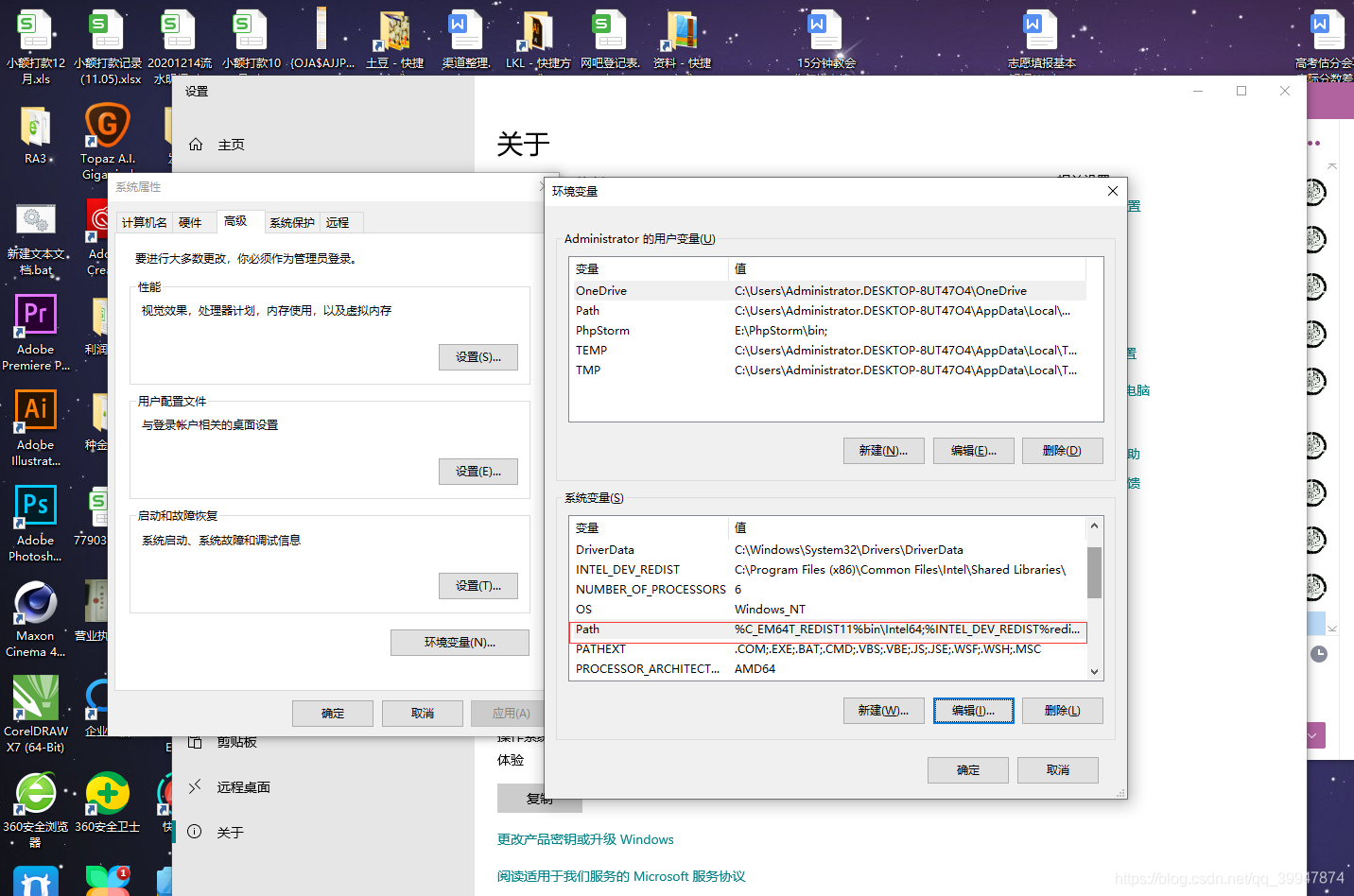This screenshot has height=896, width=1354.
Task: Select the Path row in user variables
Action: 828,311
